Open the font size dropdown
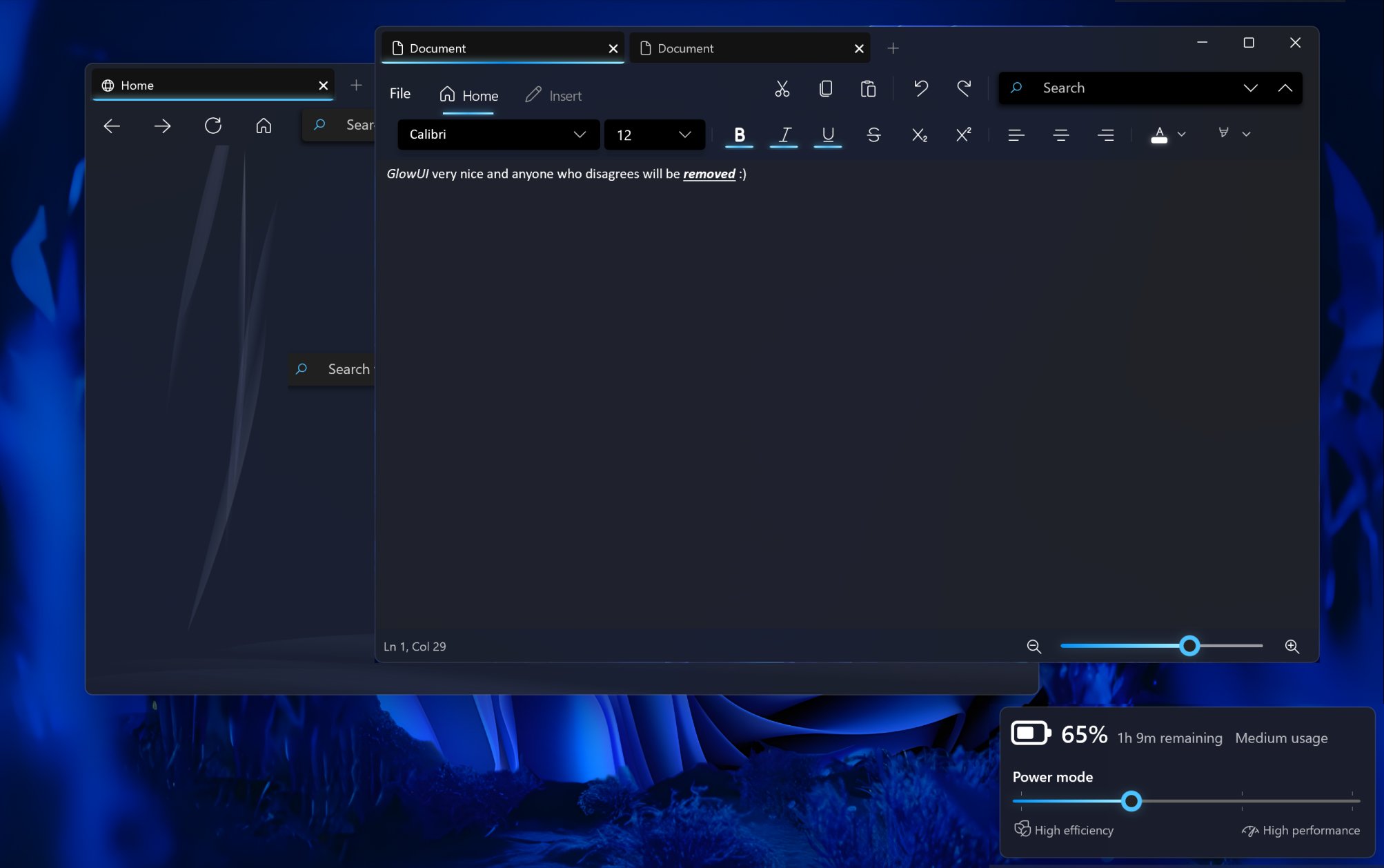 pos(684,135)
